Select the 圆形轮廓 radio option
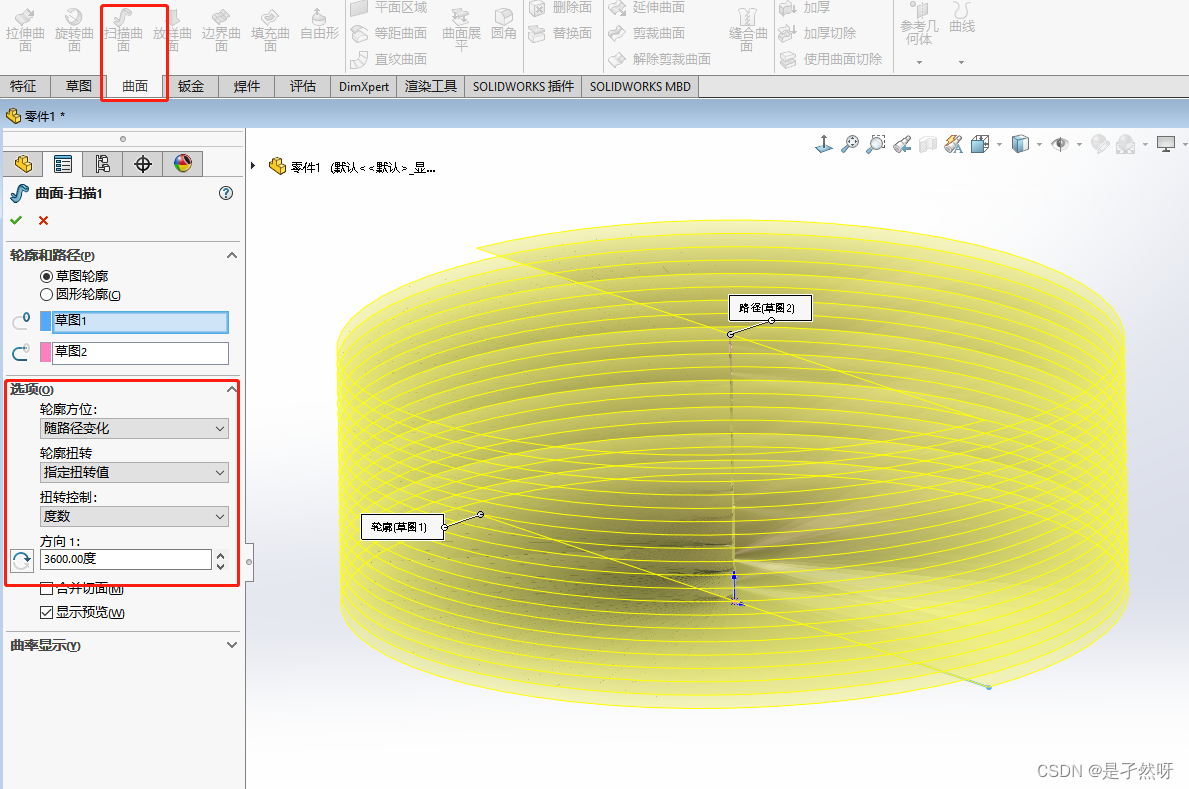The image size is (1189, 789). point(46,294)
